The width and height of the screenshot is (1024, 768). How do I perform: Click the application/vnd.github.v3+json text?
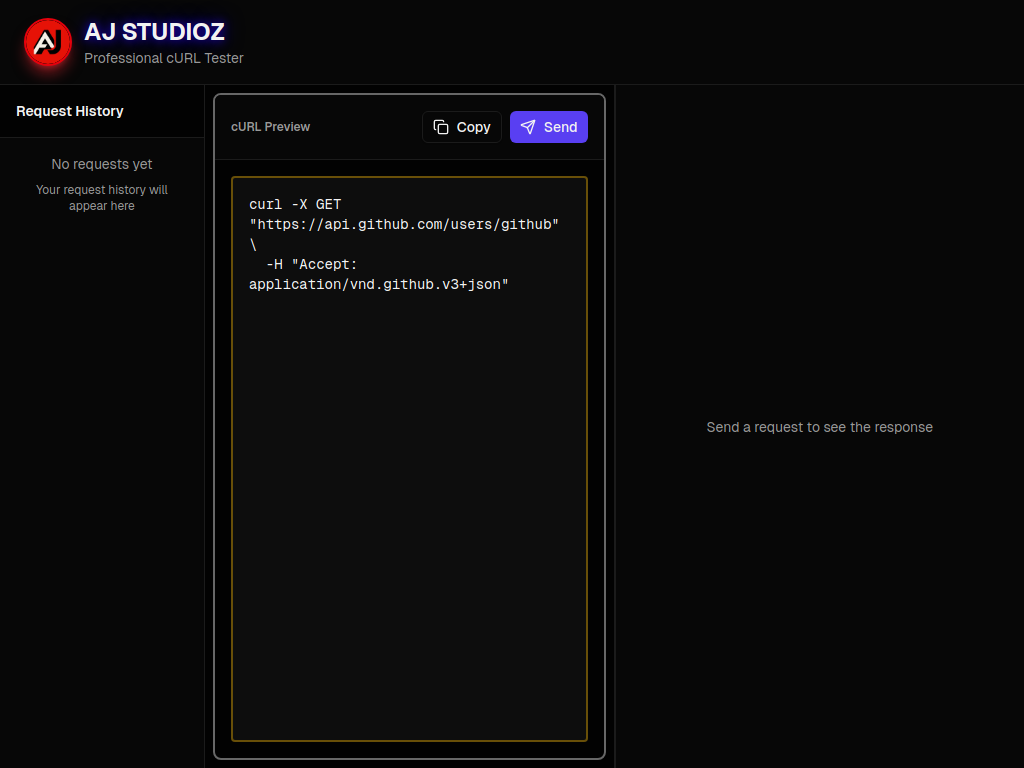pyautogui.click(x=379, y=284)
